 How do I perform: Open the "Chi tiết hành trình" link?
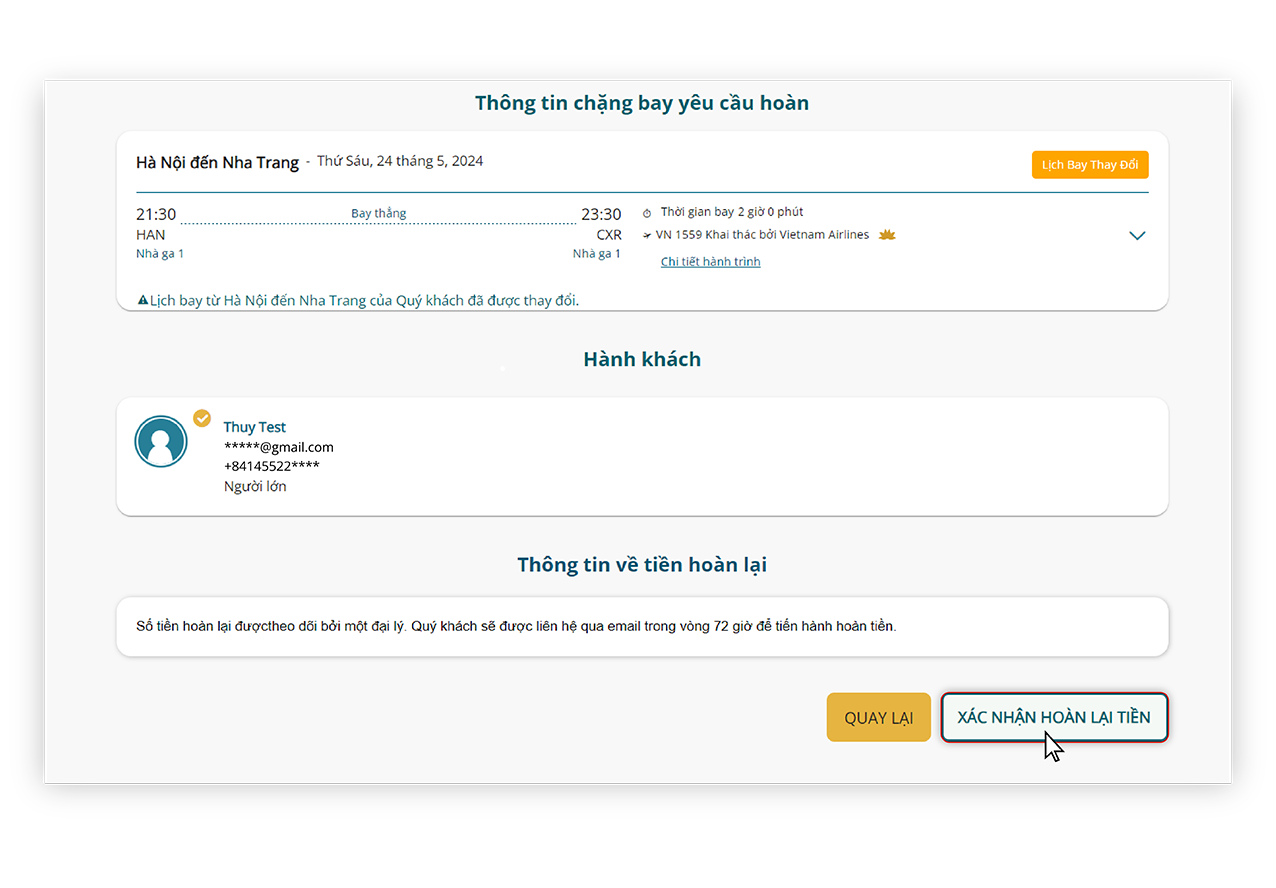coord(710,262)
